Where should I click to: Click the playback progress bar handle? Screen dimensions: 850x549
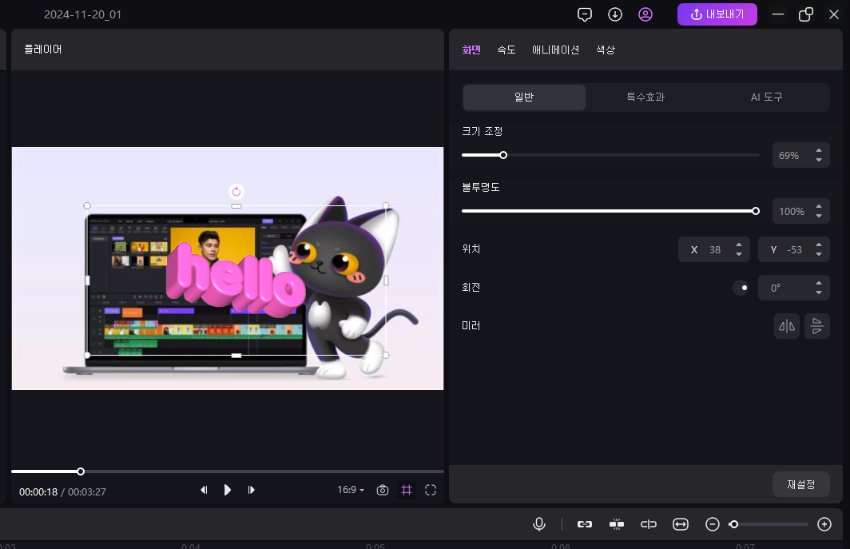point(80,472)
